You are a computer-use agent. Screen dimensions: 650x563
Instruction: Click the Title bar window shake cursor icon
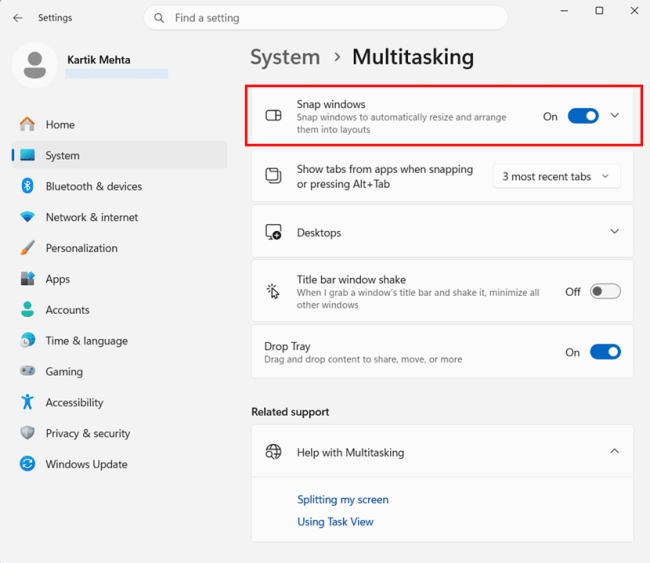tap(273, 291)
